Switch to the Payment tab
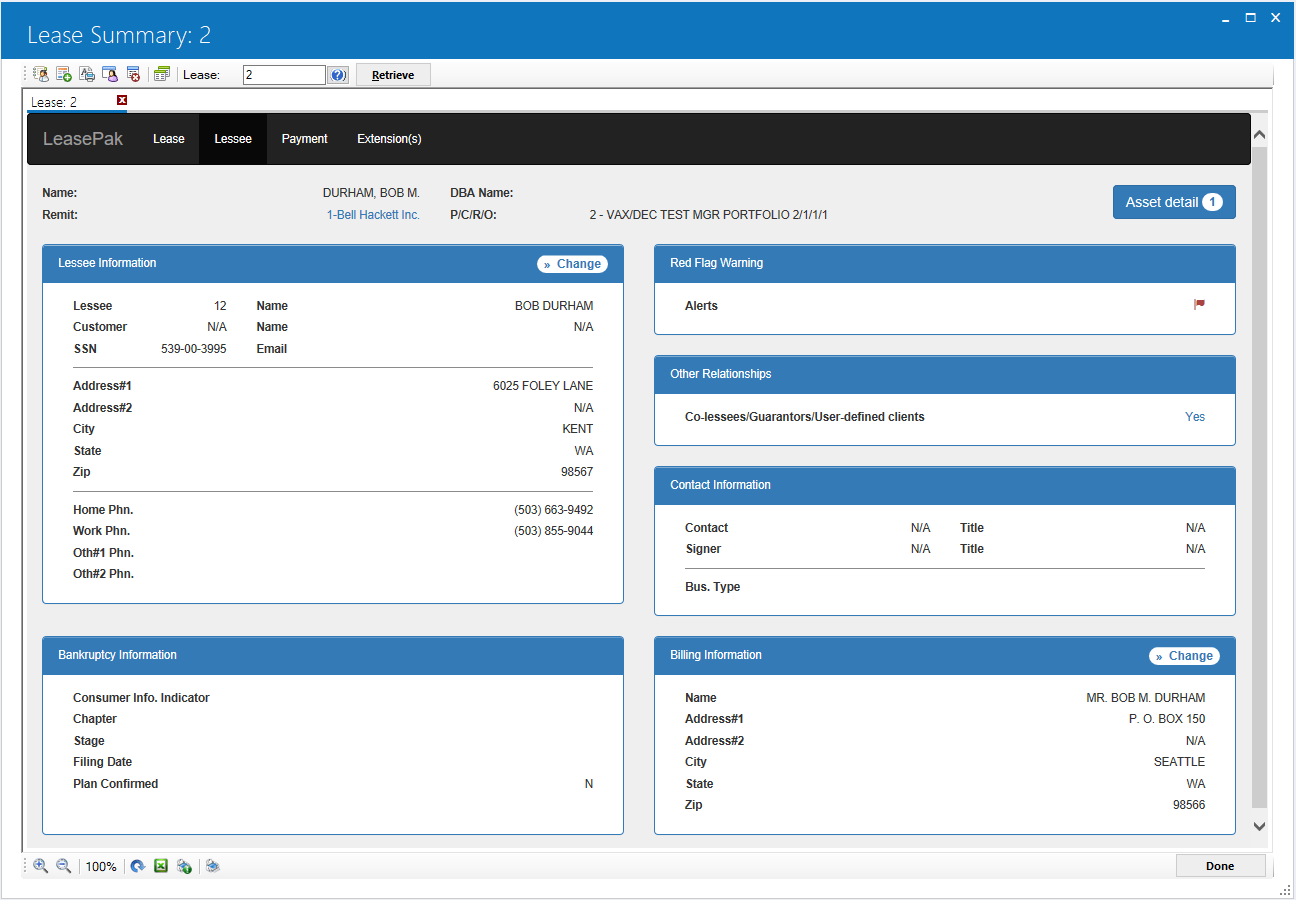This screenshot has width=1296, height=900. [305, 139]
